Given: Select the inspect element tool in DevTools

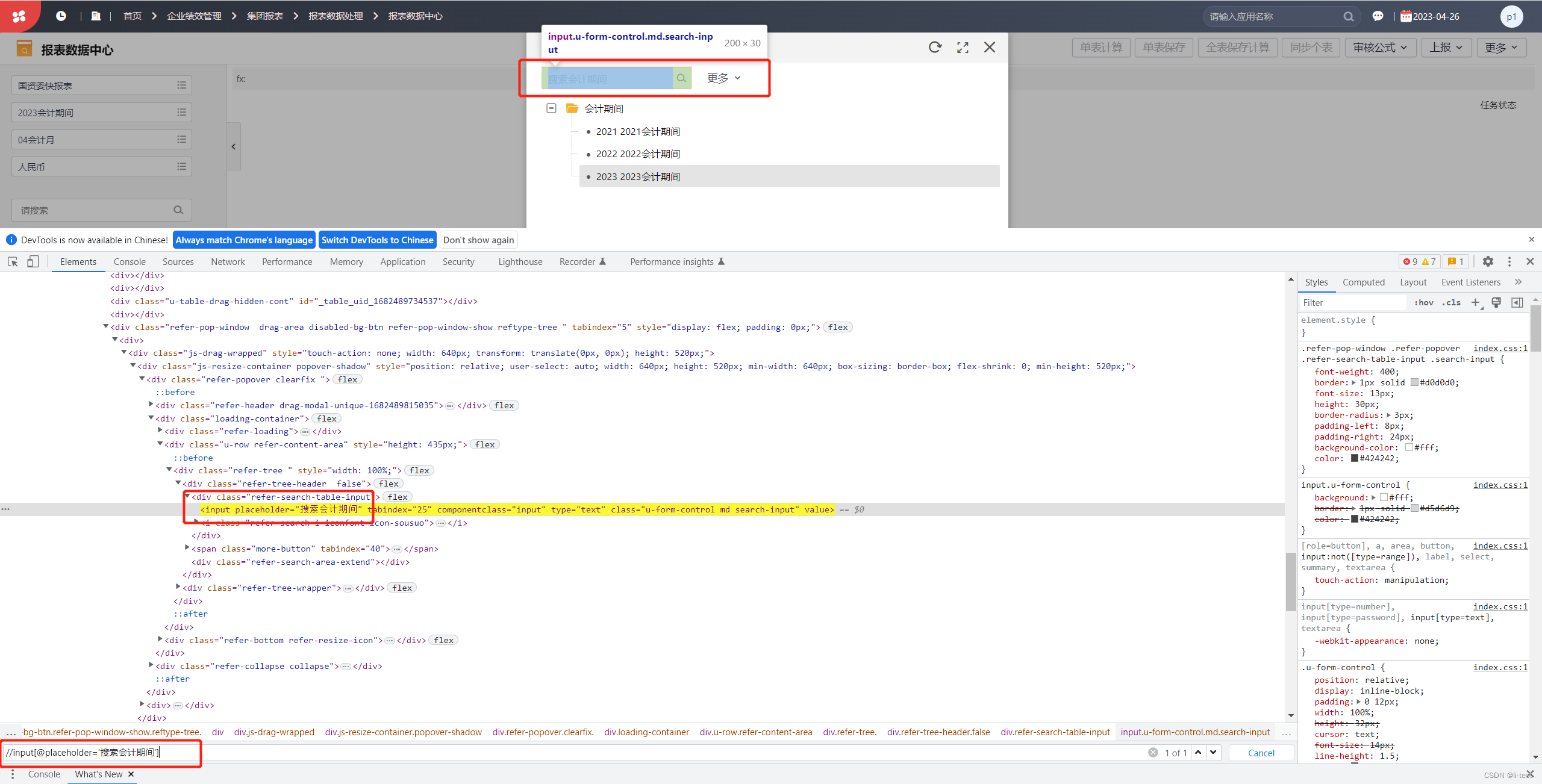Looking at the screenshot, I should (12, 261).
